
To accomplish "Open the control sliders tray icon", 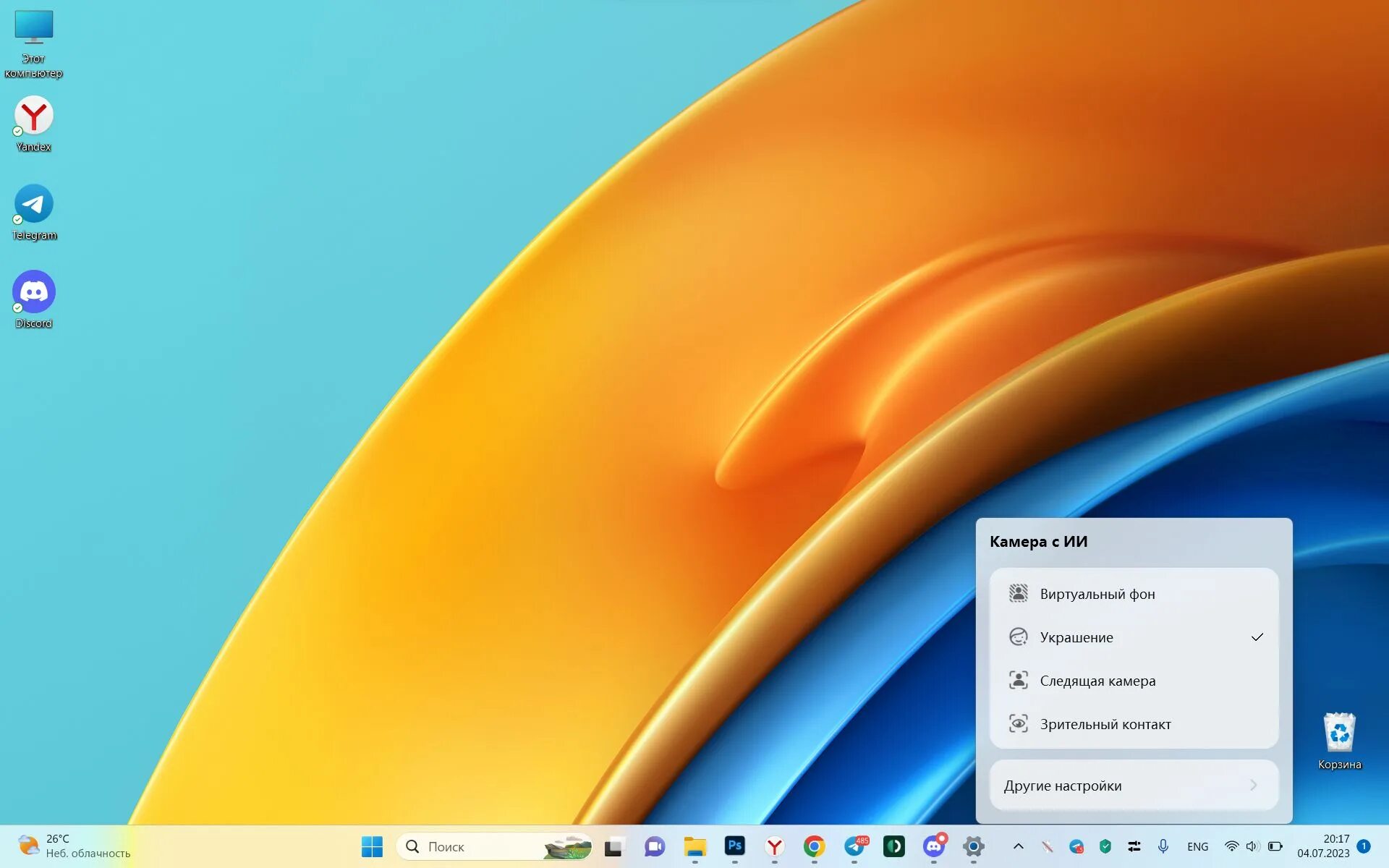I will coord(1134,846).
